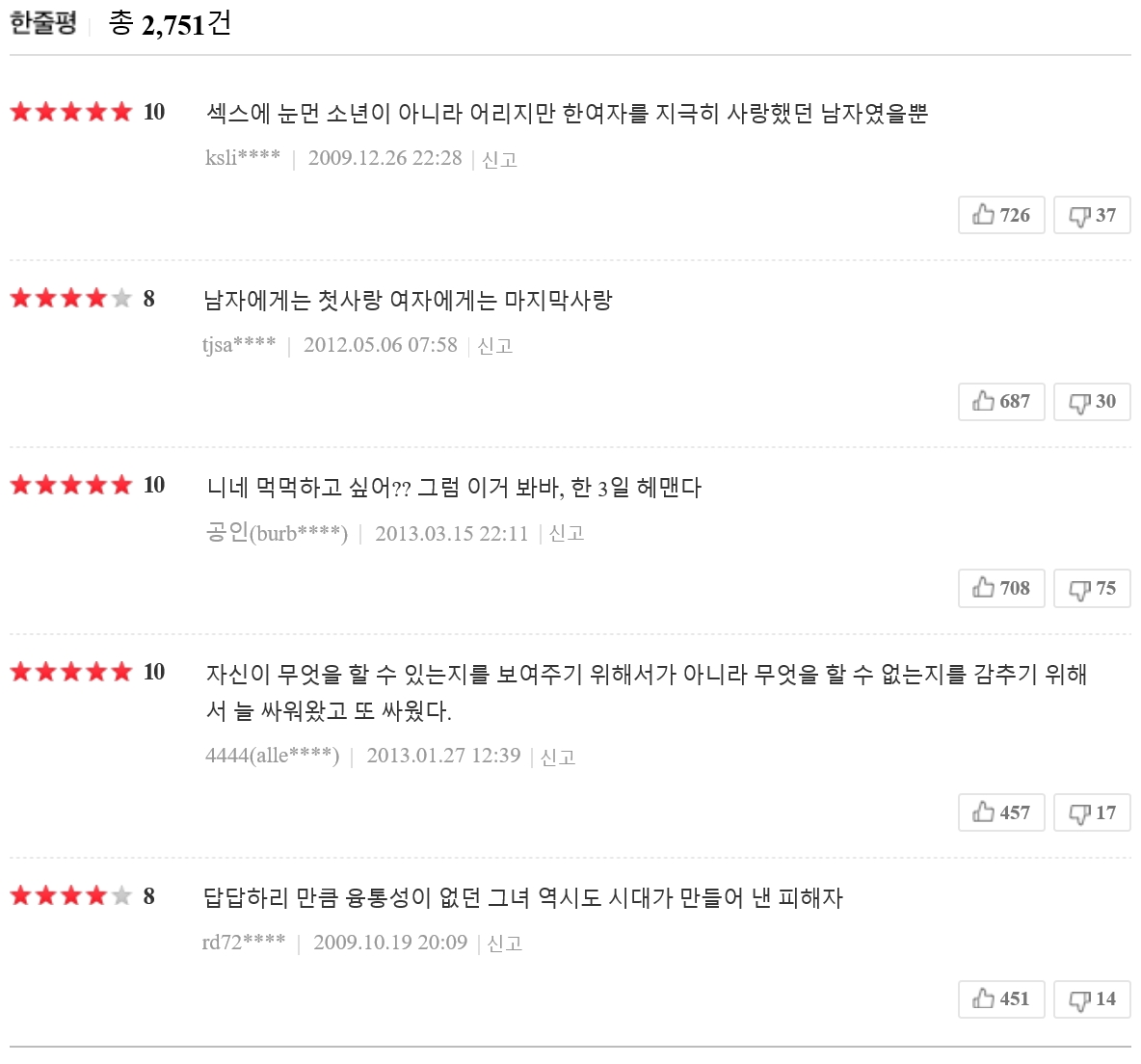
Task: Report (신고) the tjsa**** review
Action: [494, 346]
